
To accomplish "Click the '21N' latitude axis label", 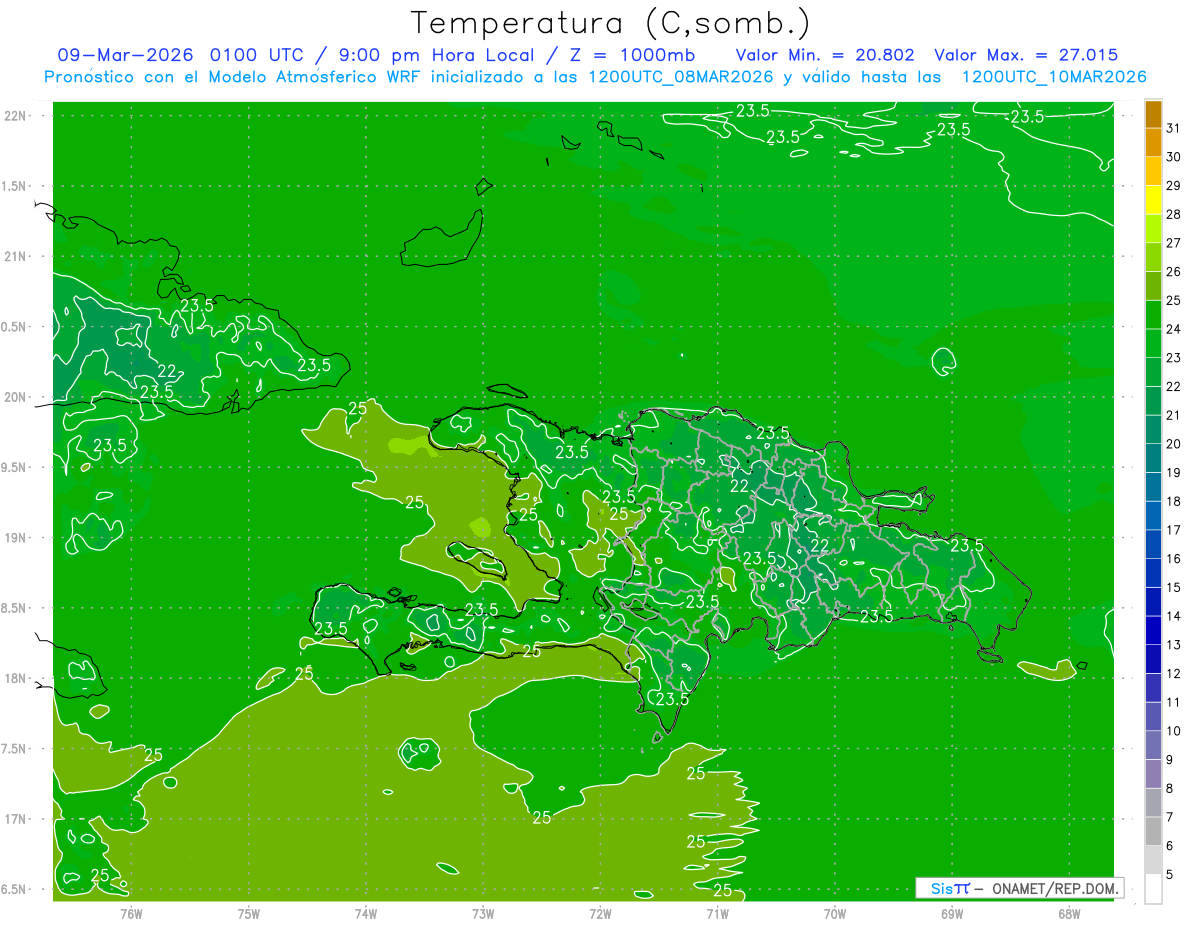I will (17, 256).
